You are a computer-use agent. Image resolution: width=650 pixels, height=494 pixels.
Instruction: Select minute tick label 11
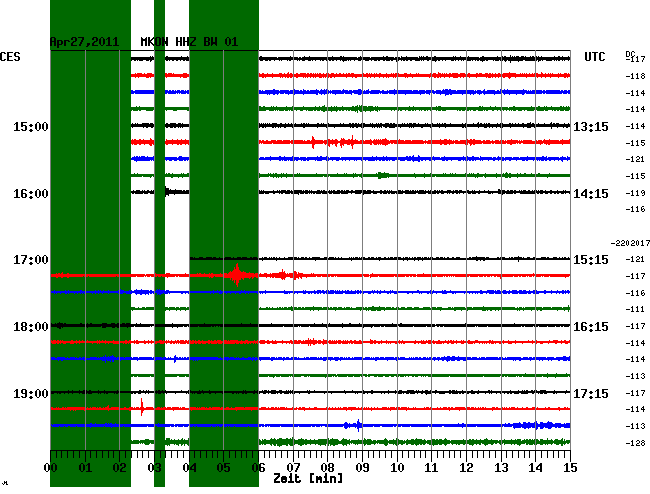point(431,468)
